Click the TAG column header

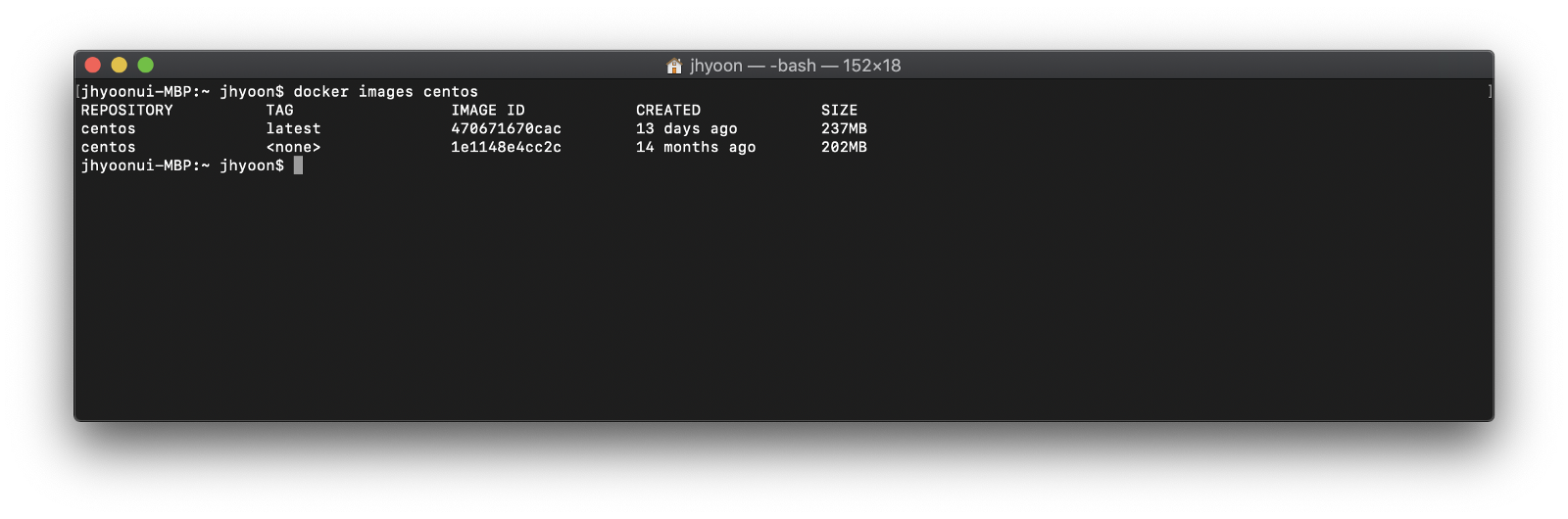[279, 110]
